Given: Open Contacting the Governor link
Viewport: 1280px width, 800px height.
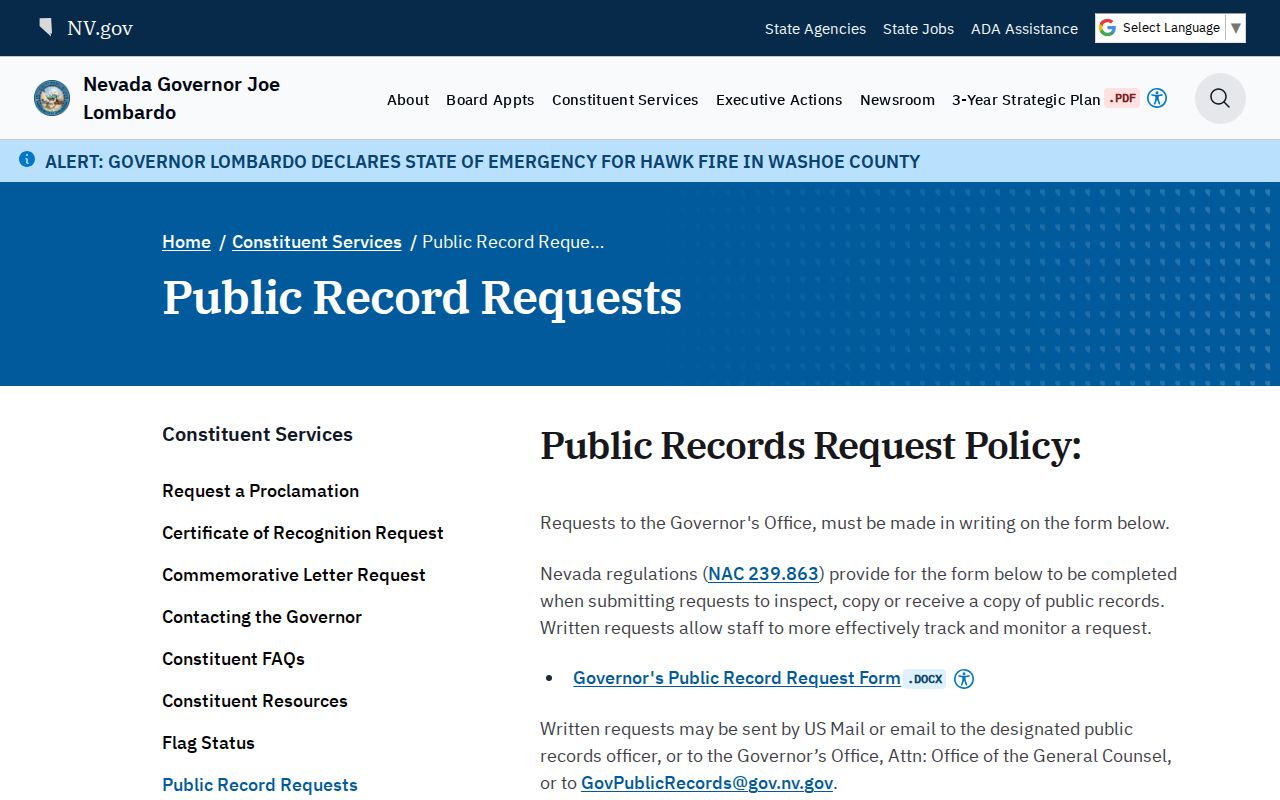Looking at the screenshot, I should click(x=262, y=617).
